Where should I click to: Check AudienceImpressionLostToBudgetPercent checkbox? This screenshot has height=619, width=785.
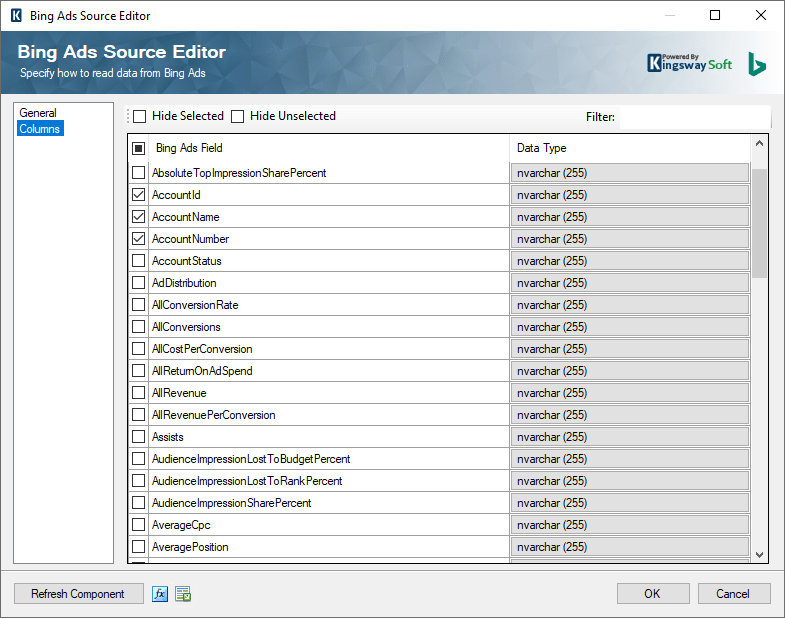point(139,459)
